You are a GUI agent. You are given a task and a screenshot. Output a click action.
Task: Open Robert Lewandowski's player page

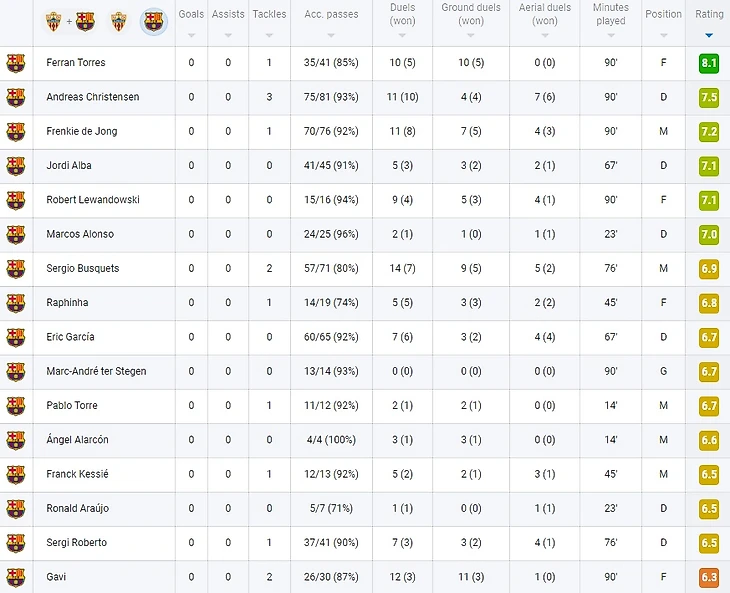(x=93, y=200)
